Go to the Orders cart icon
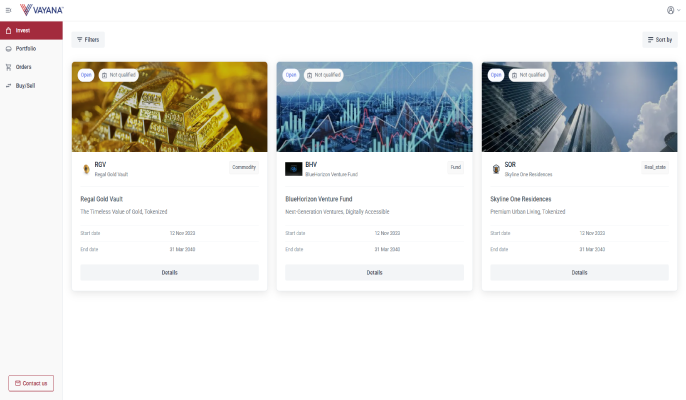Viewport: 686px width, 400px height. pos(8,67)
